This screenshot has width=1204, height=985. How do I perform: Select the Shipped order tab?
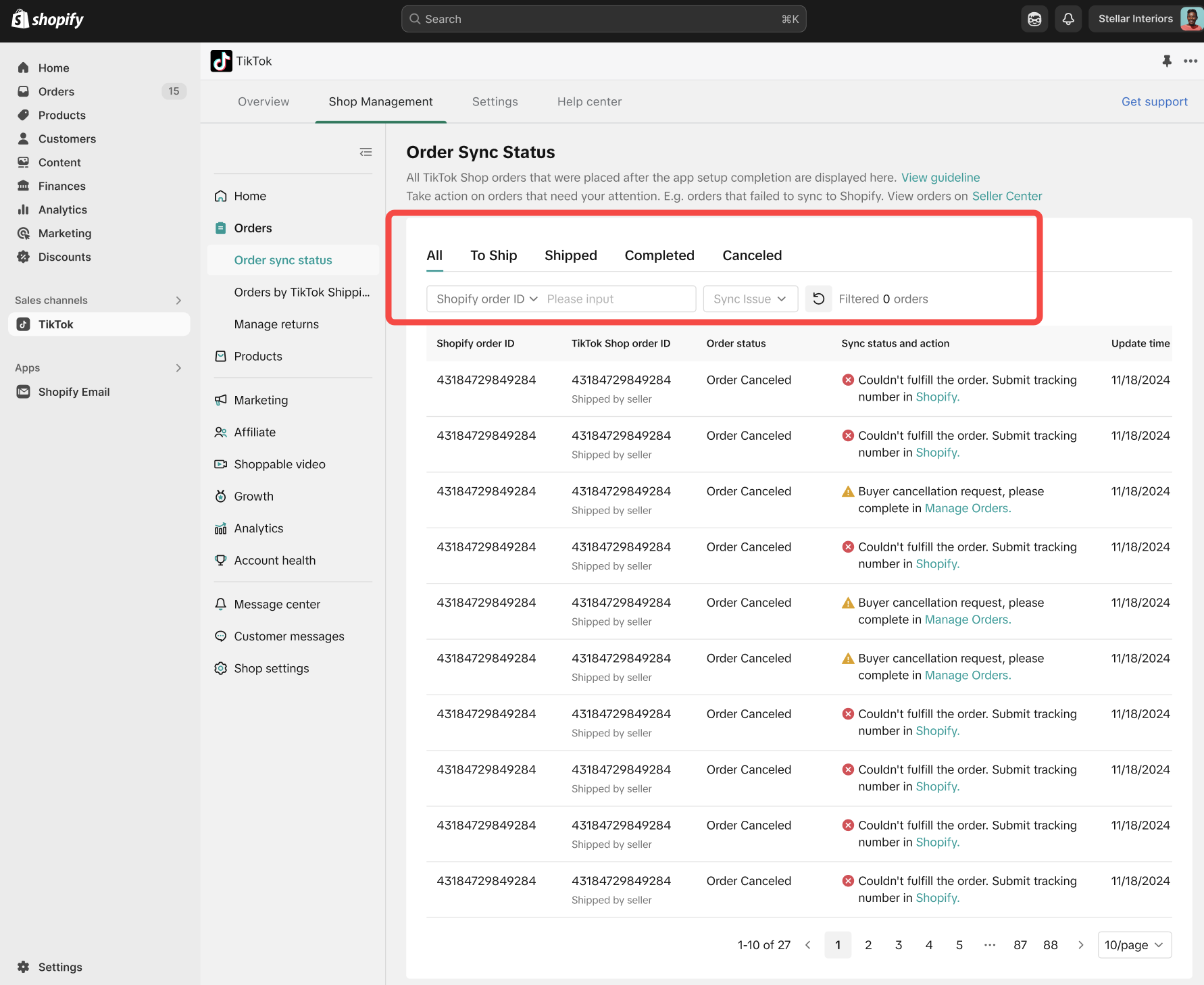(571, 255)
